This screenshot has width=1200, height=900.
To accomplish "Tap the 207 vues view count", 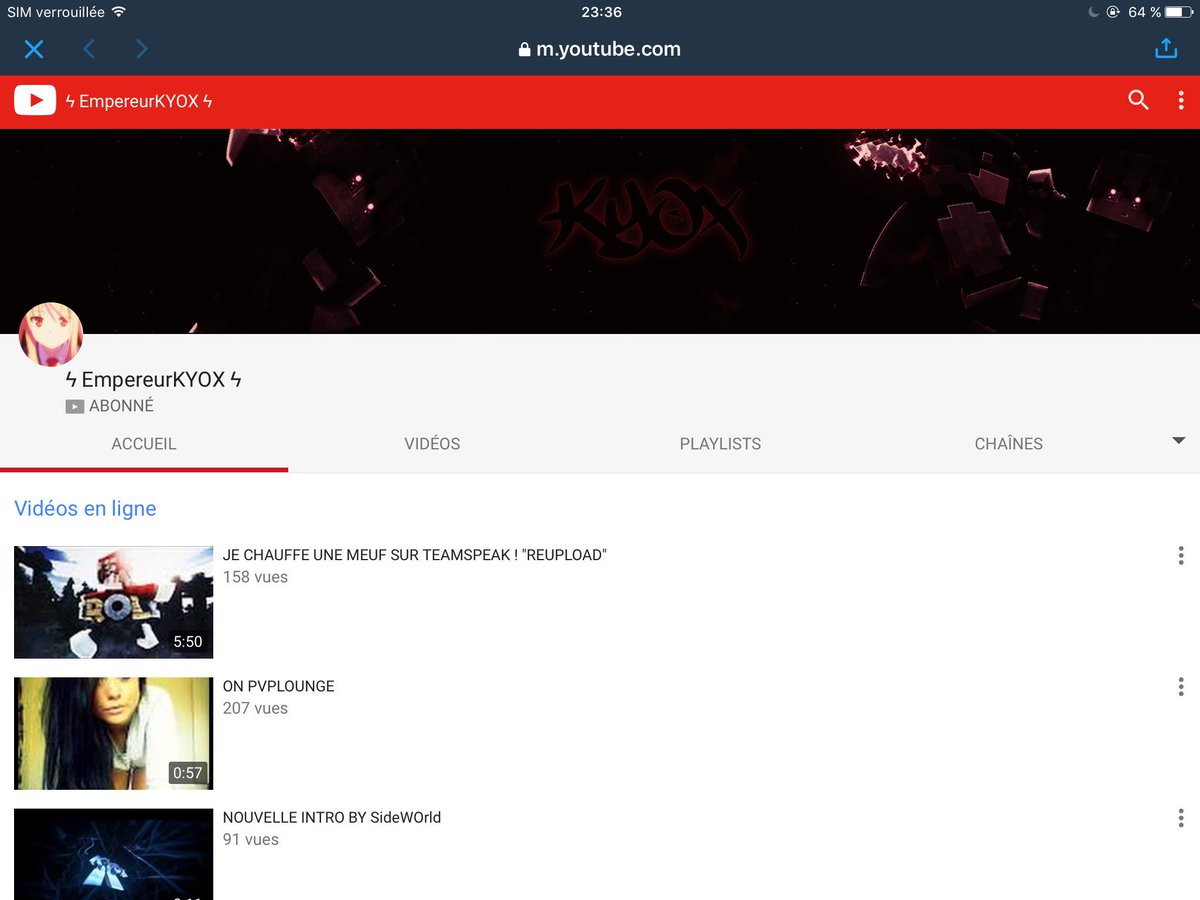I will tap(255, 708).
